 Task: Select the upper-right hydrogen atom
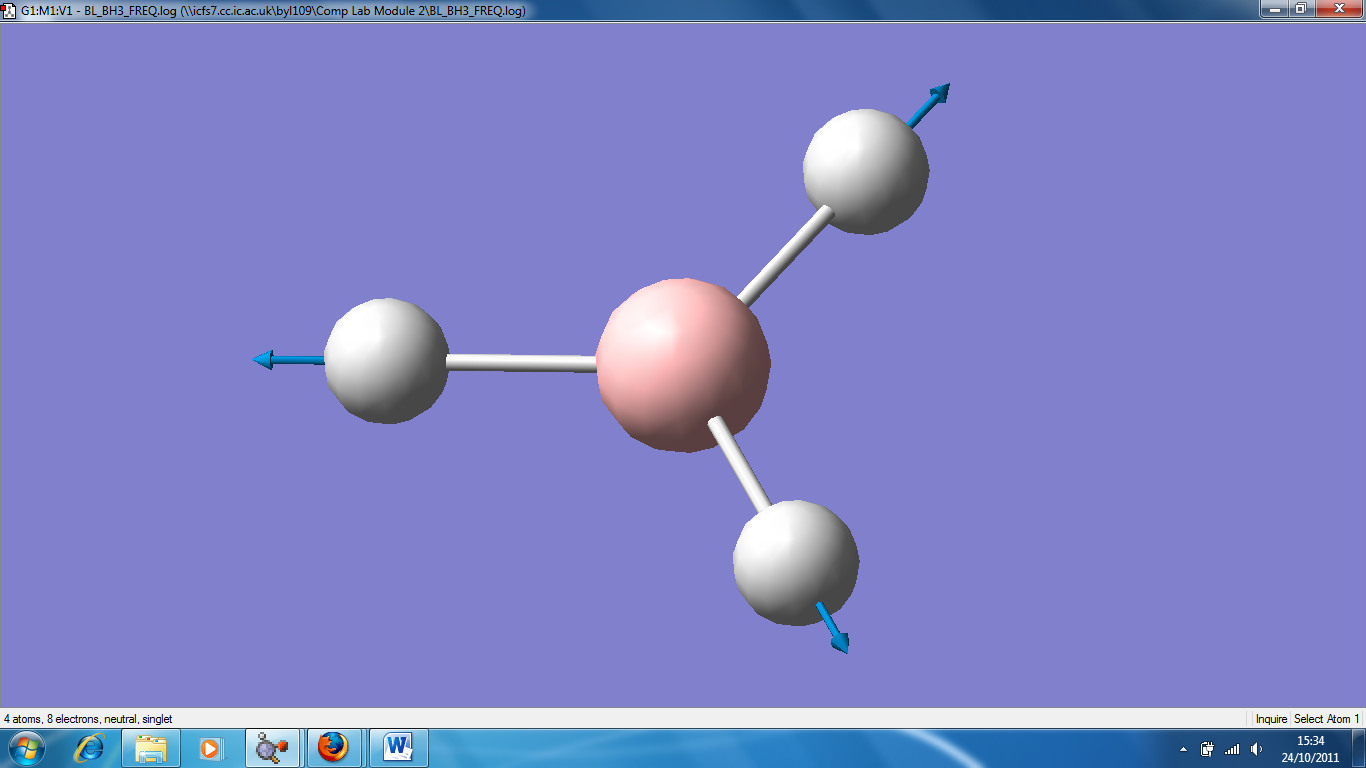(866, 172)
